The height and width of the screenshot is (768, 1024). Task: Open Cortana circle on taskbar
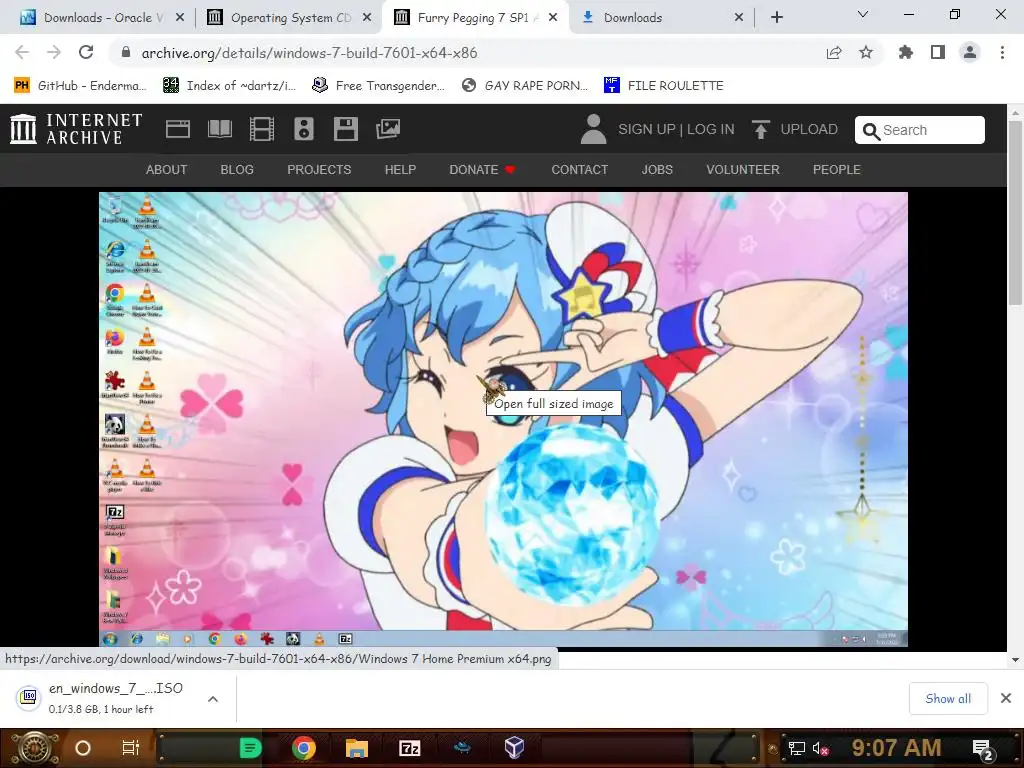[83, 748]
